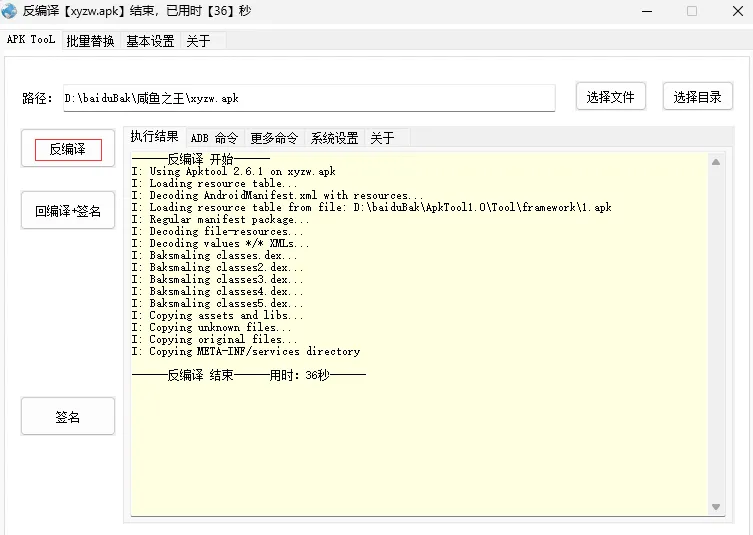Open the 系统设置 tab
This screenshot has height=535, width=753.
click(x=334, y=138)
